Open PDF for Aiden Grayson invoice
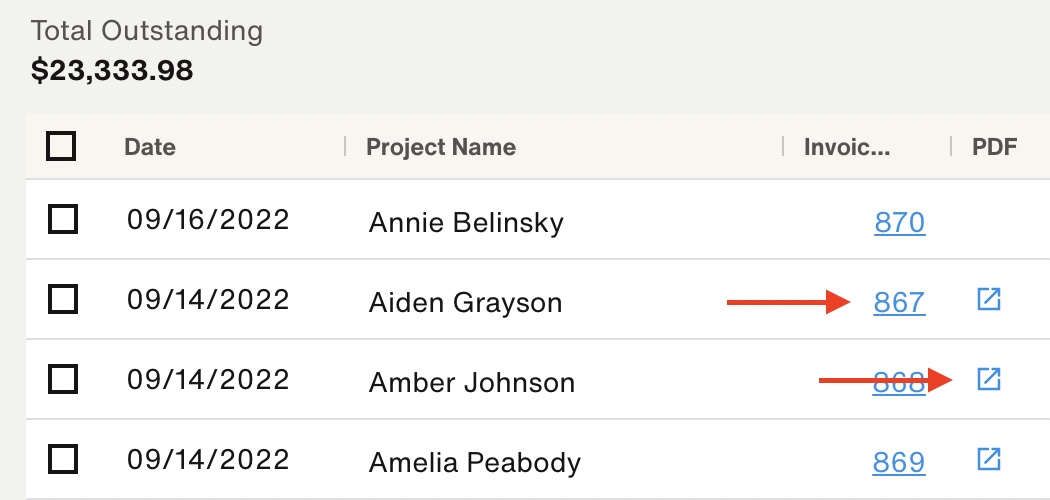1050x500 pixels. 988,299
